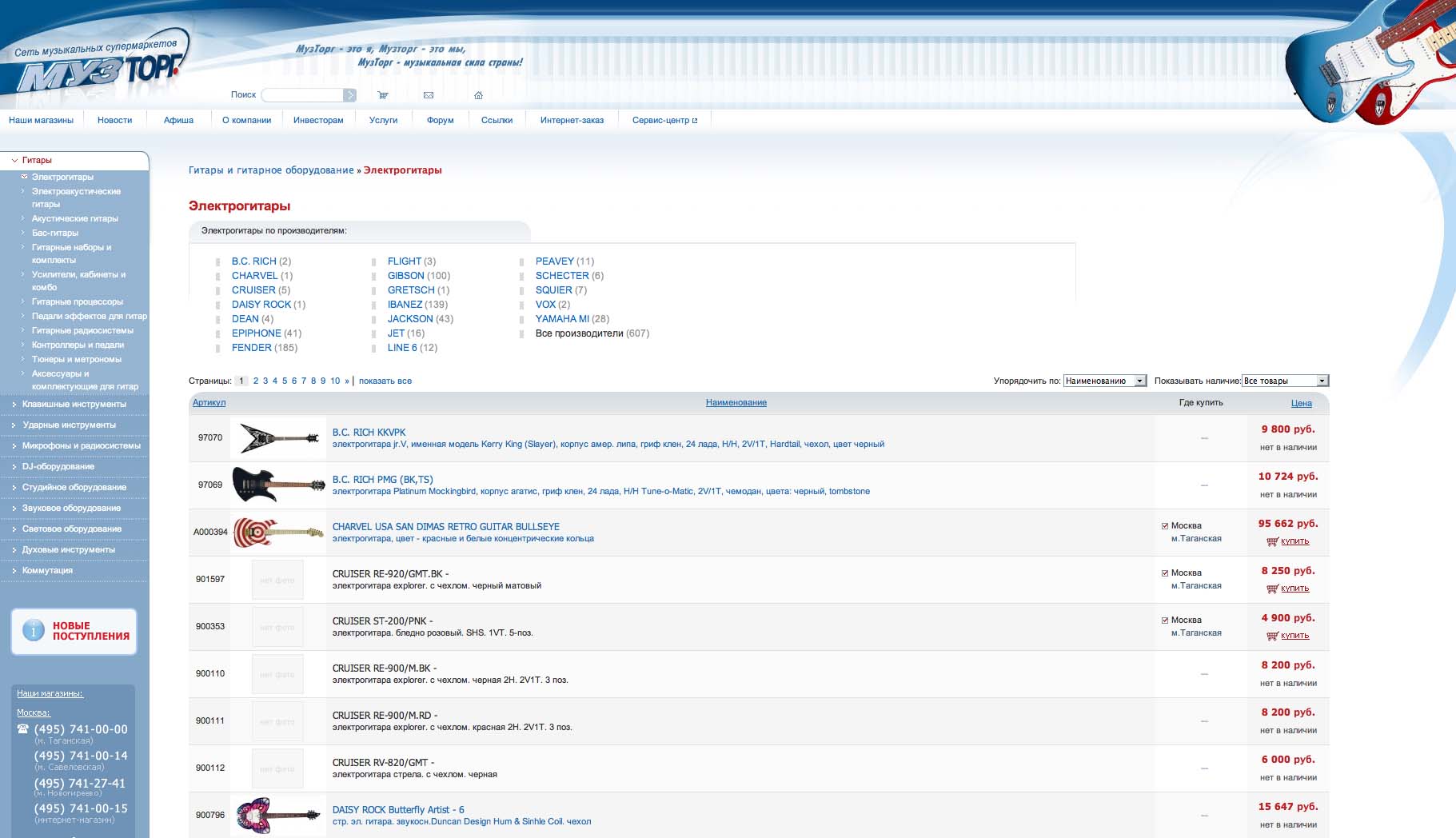Expand Клавишные инструменты category
1456x838 pixels.
pyautogui.click(x=74, y=405)
